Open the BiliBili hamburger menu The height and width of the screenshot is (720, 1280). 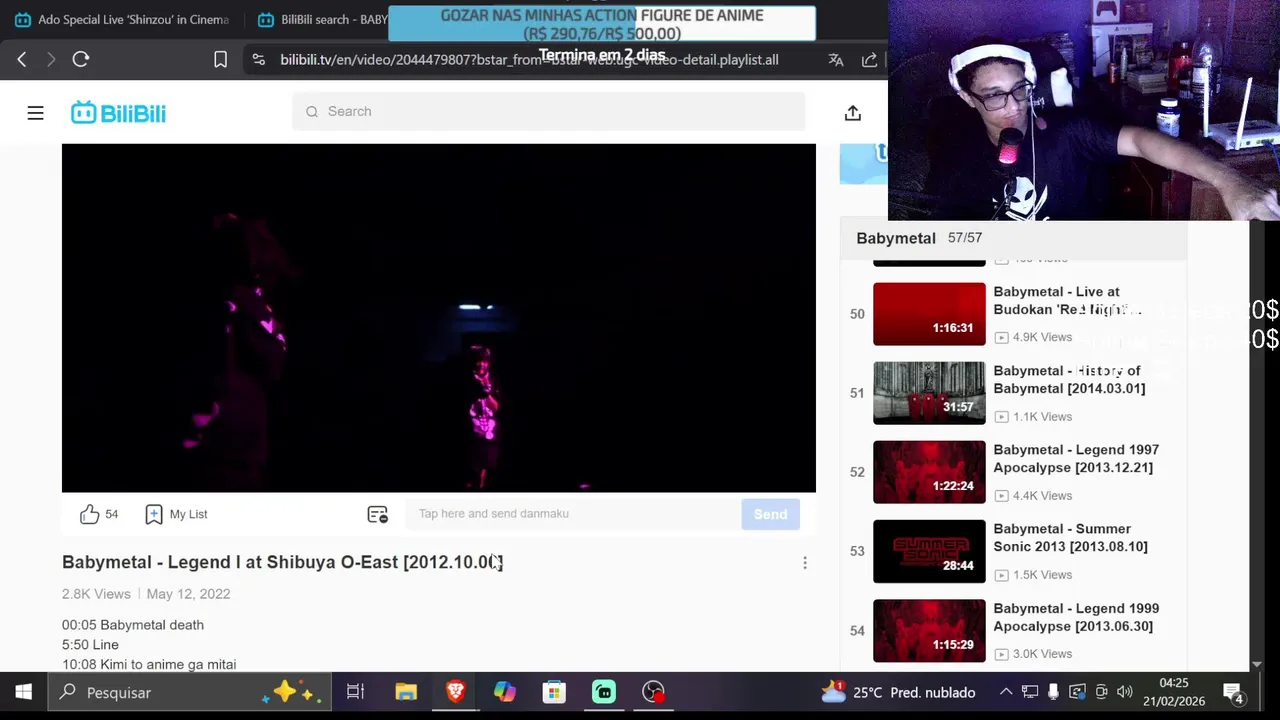[35, 113]
